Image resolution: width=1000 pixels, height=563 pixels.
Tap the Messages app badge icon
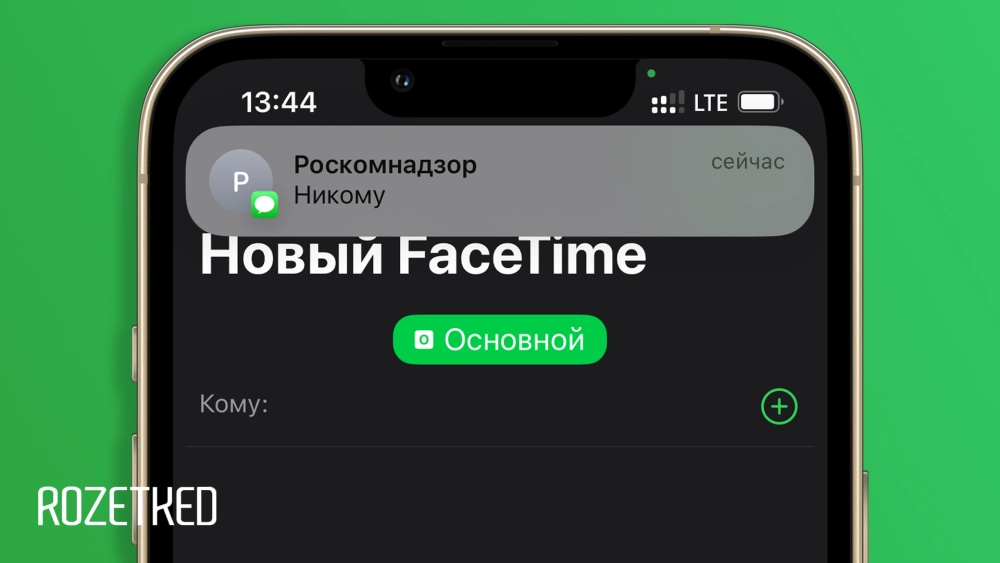264,205
